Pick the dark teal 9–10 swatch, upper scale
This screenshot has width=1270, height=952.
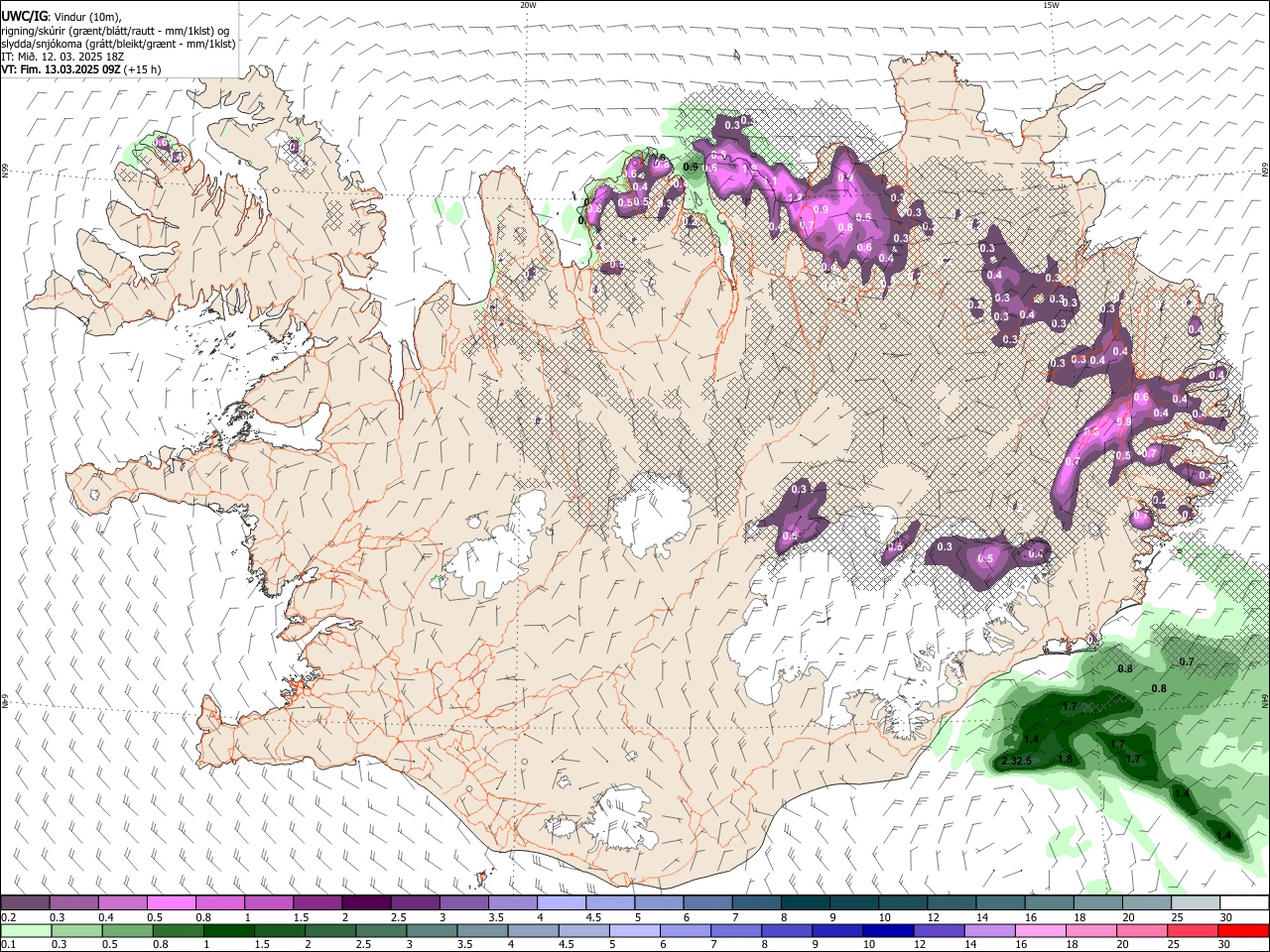pos(854,903)
